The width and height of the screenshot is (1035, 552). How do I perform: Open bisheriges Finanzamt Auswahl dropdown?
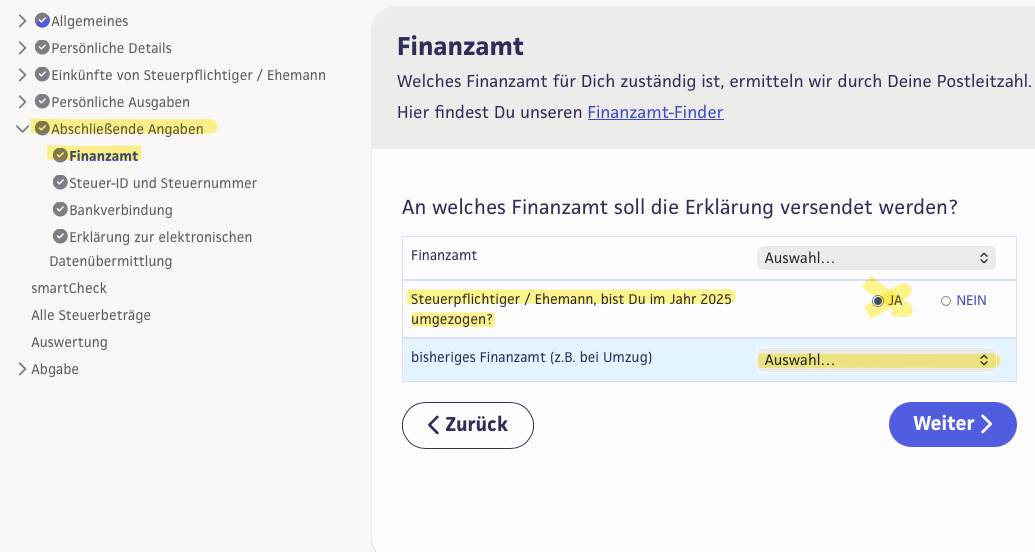[x=876, y=360]
